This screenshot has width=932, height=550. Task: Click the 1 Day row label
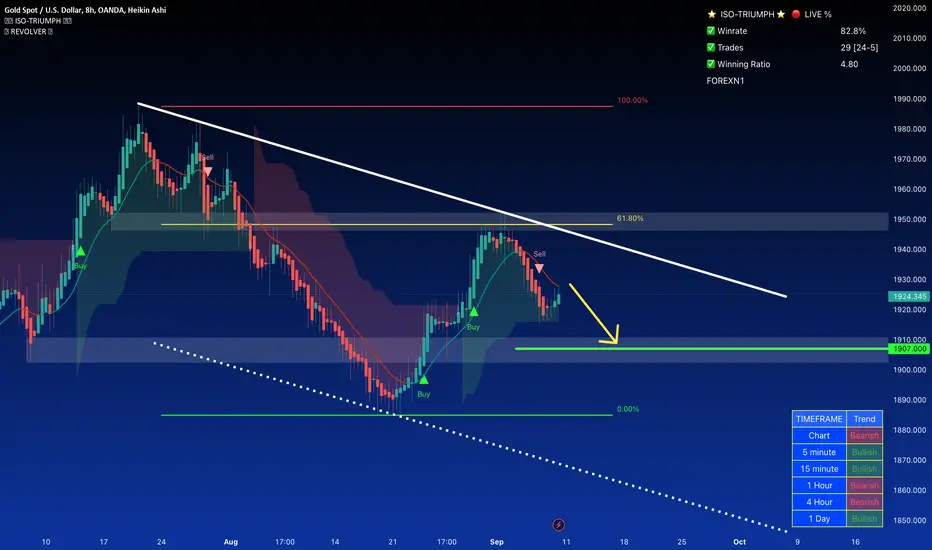[819, 518]
